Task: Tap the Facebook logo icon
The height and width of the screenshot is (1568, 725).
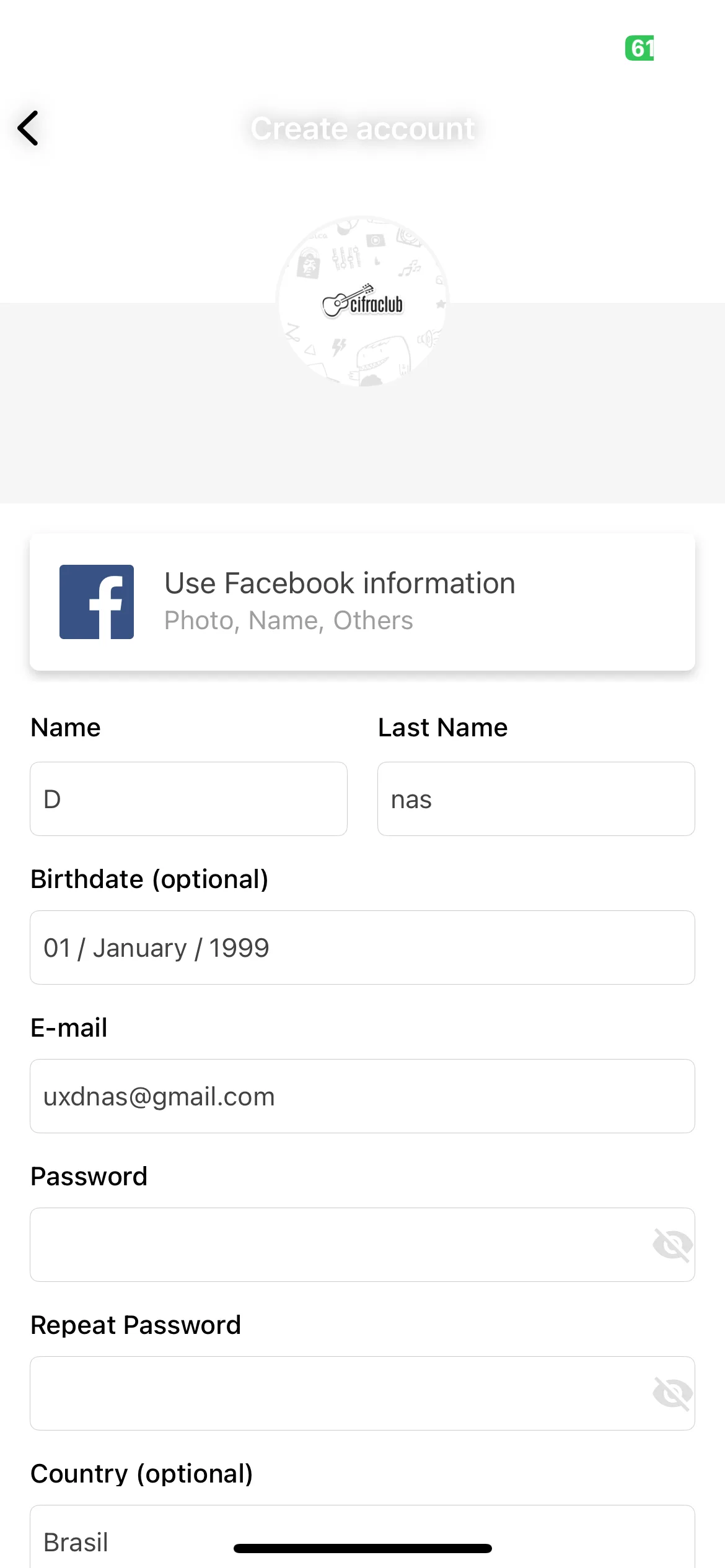Action: pos(97,601)
